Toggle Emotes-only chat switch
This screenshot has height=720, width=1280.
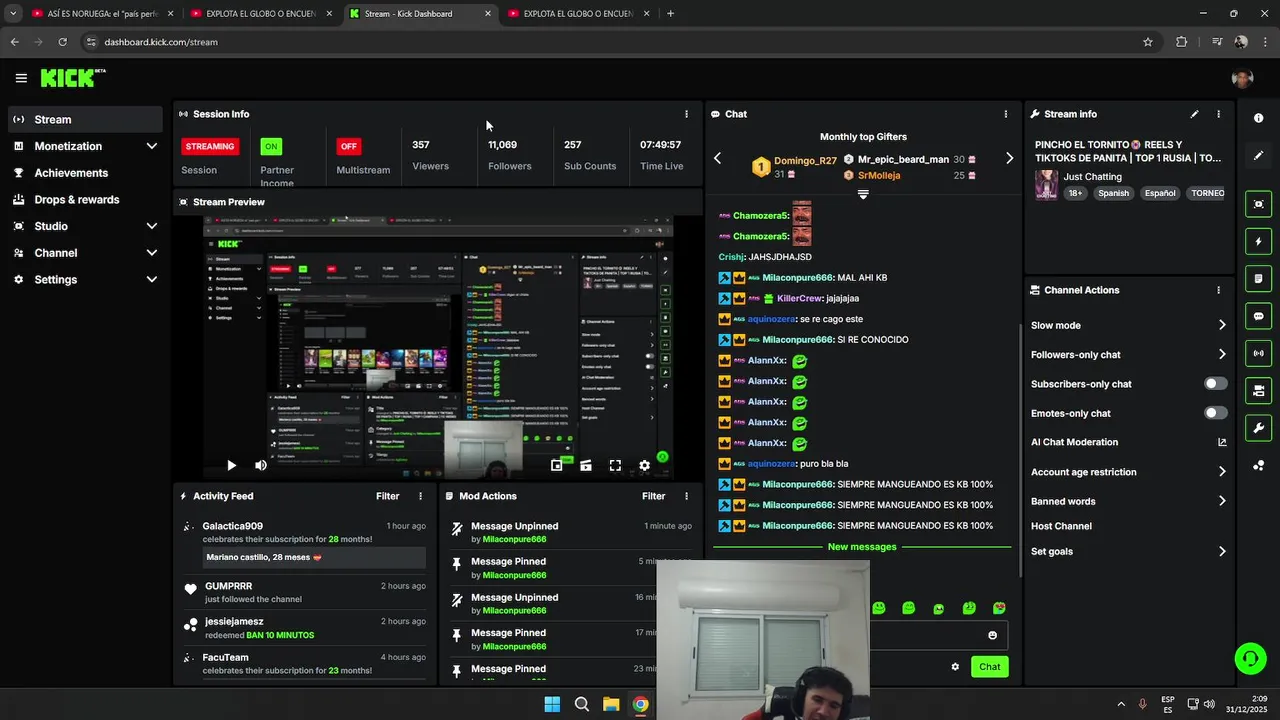coord(1215,413)
